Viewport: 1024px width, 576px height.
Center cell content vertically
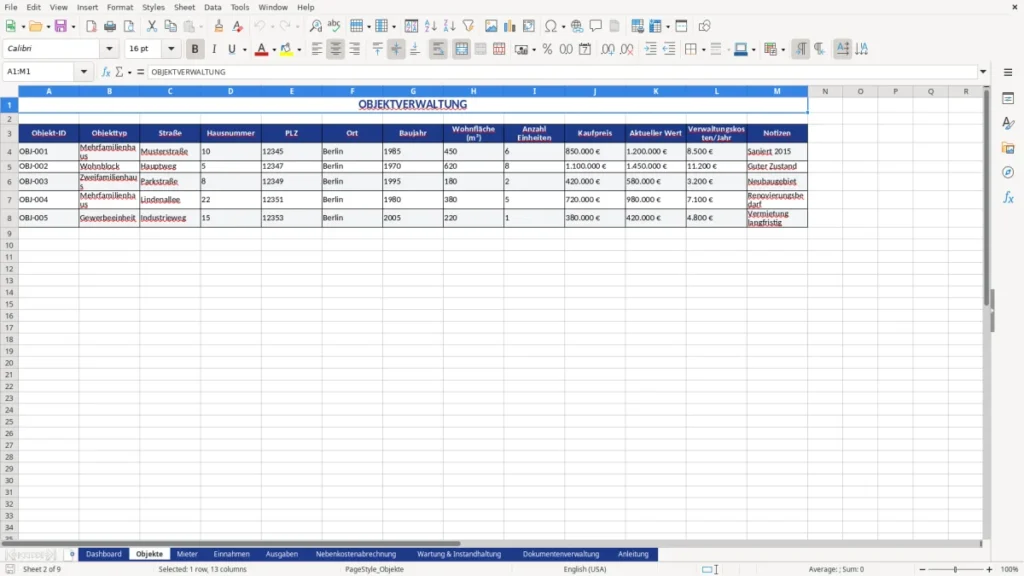396,49
